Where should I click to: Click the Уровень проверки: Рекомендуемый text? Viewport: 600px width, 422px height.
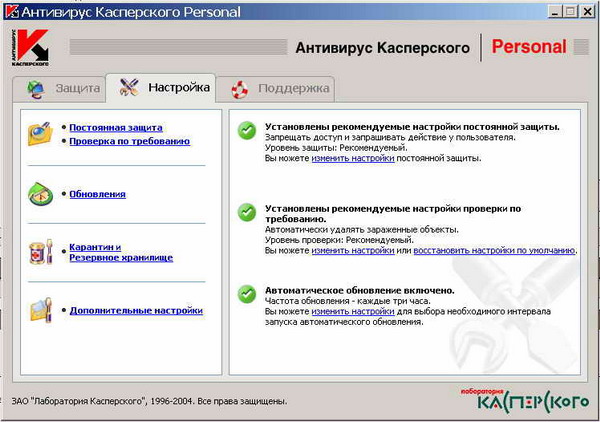339,240
